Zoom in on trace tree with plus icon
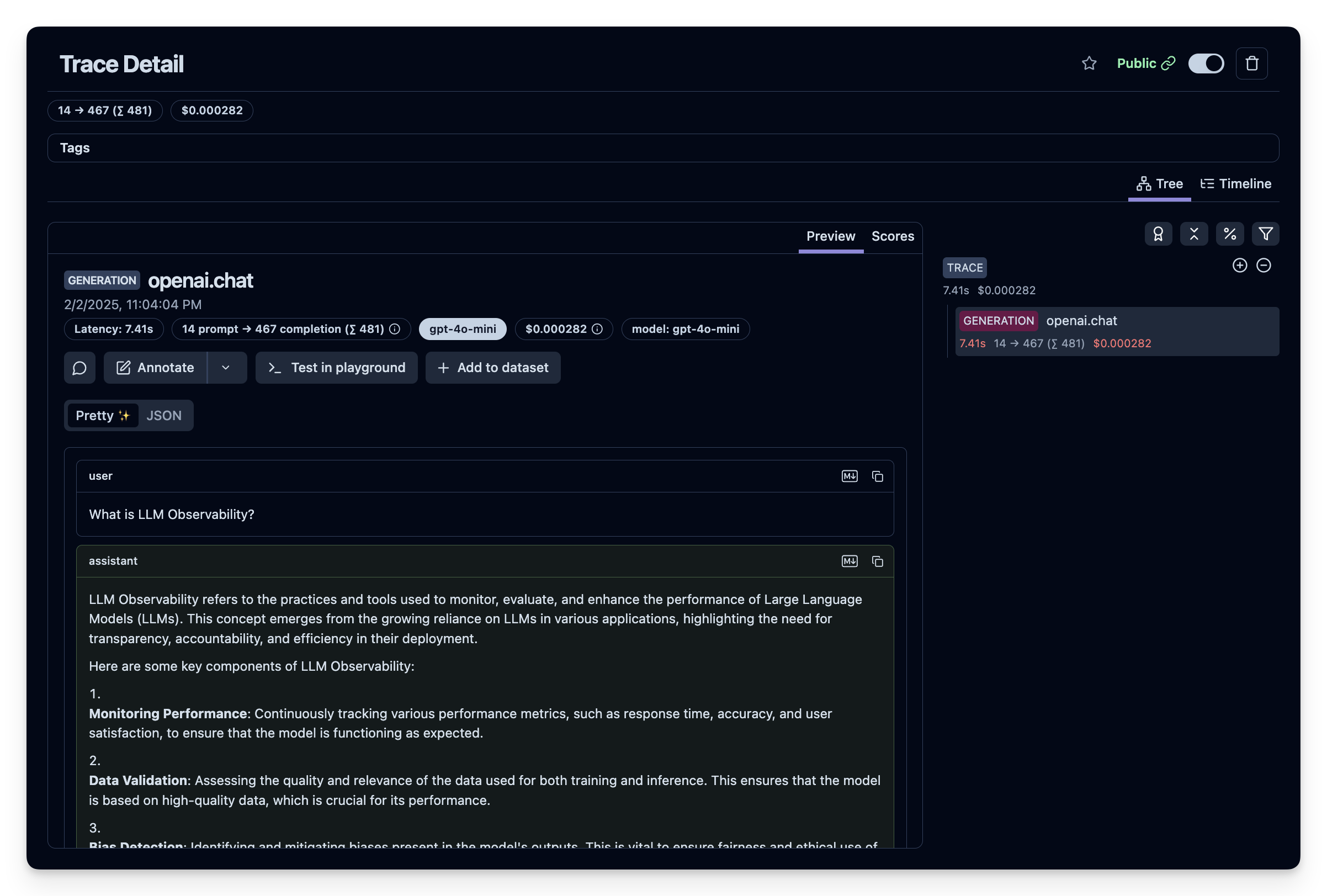The height and width of the screenshot is (896, 1327). click(1240, 265)
